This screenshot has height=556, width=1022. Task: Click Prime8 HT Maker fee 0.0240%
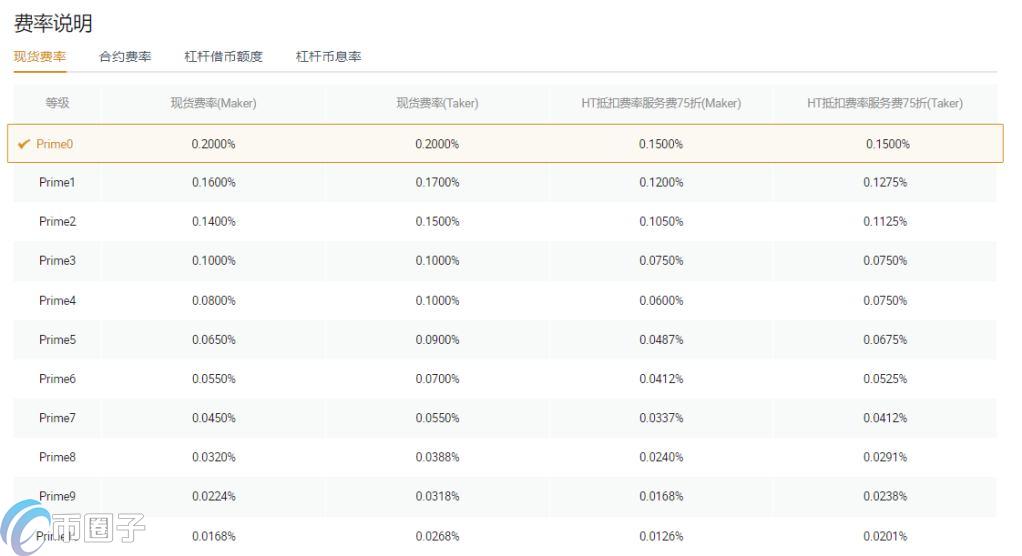(661, 457)
